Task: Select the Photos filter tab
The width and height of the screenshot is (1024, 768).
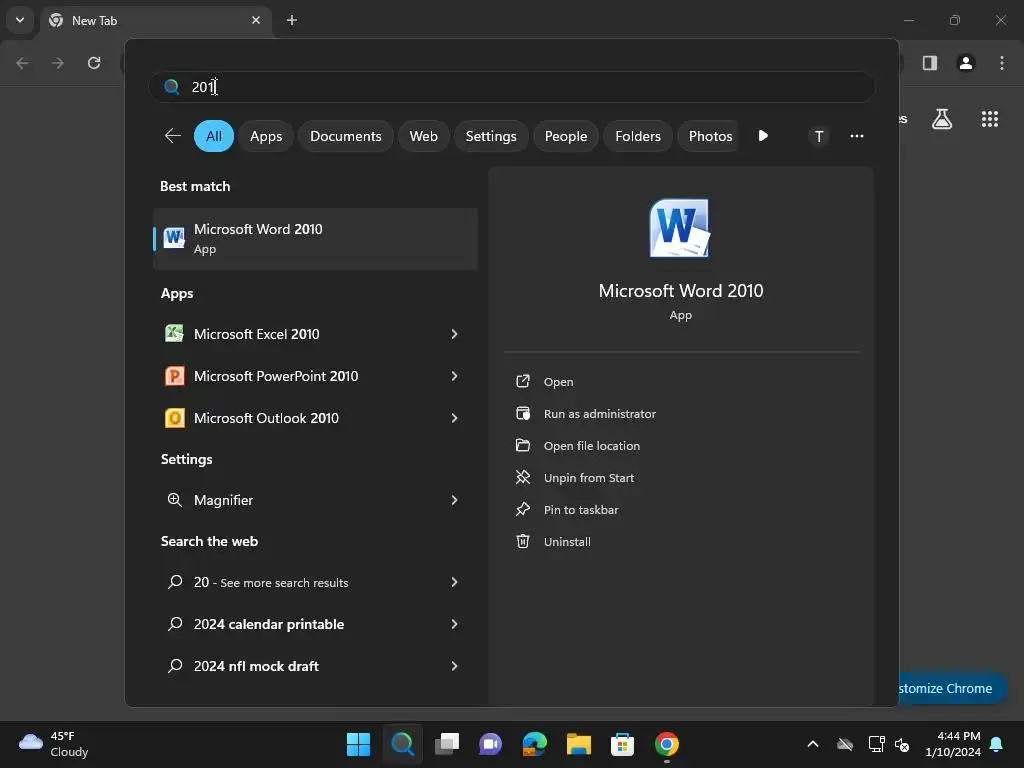Action: (709, 136)
